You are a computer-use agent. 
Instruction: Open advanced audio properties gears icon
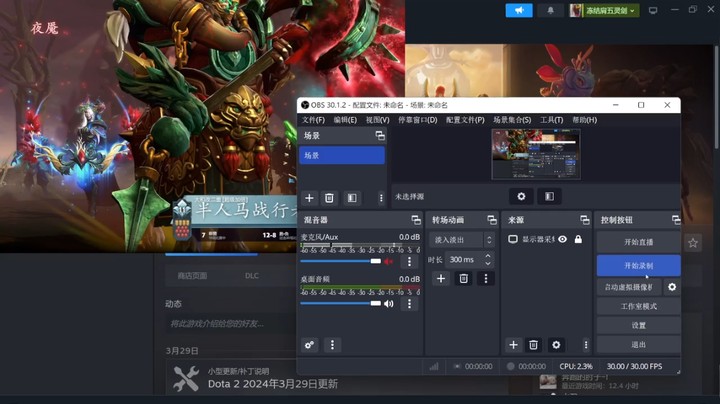click(x=309, y=345)
